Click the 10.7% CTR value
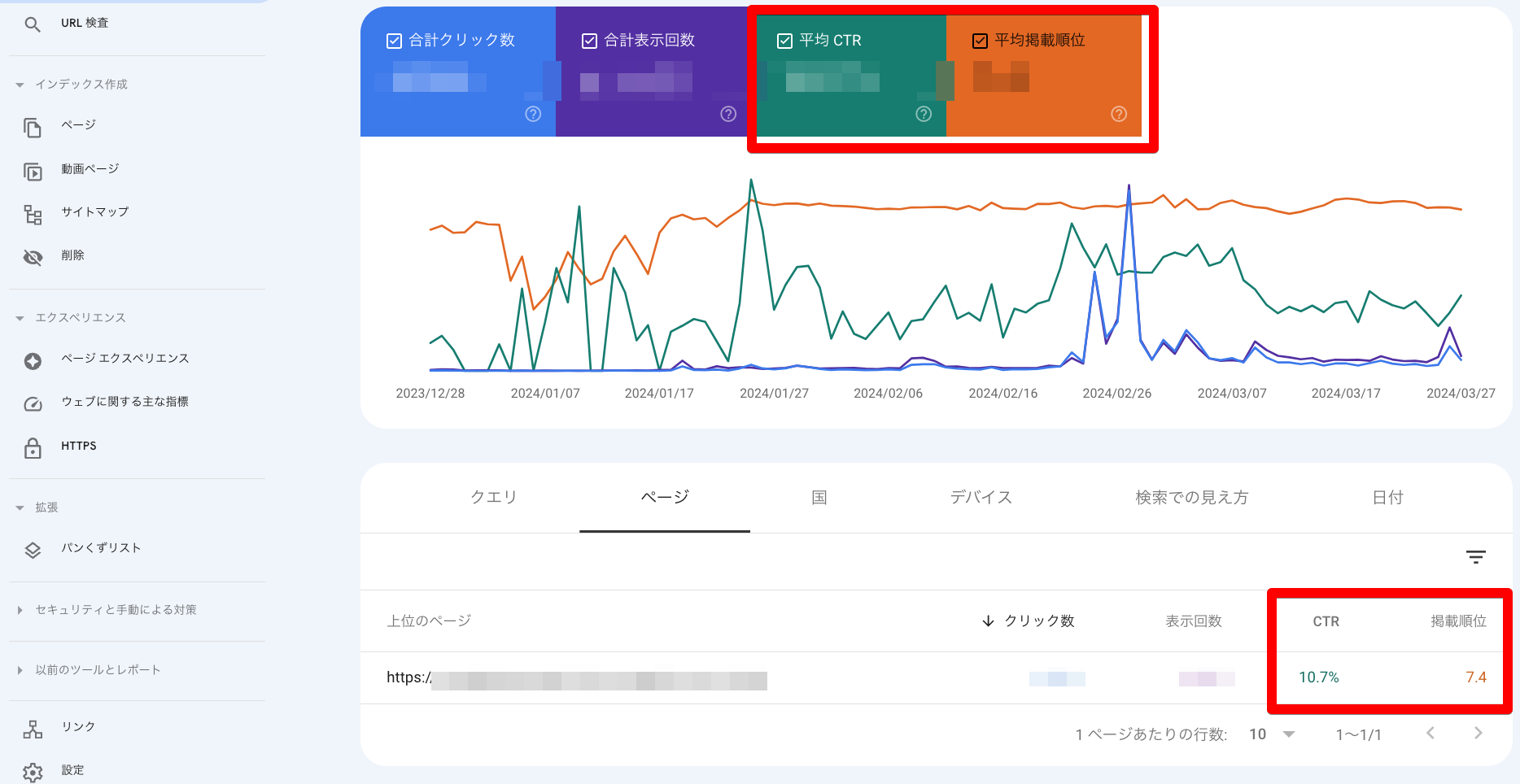1520x784 pixels. pyautogui.click(x=1318, y=677)
